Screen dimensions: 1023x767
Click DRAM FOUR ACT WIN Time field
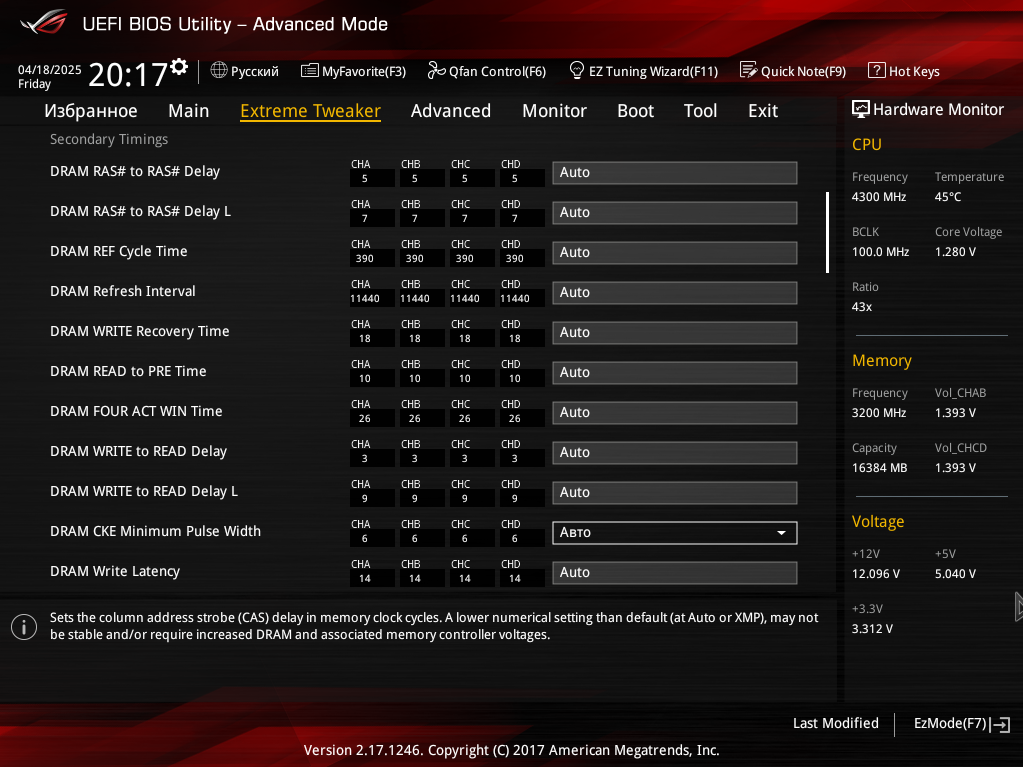coord(675,413)
